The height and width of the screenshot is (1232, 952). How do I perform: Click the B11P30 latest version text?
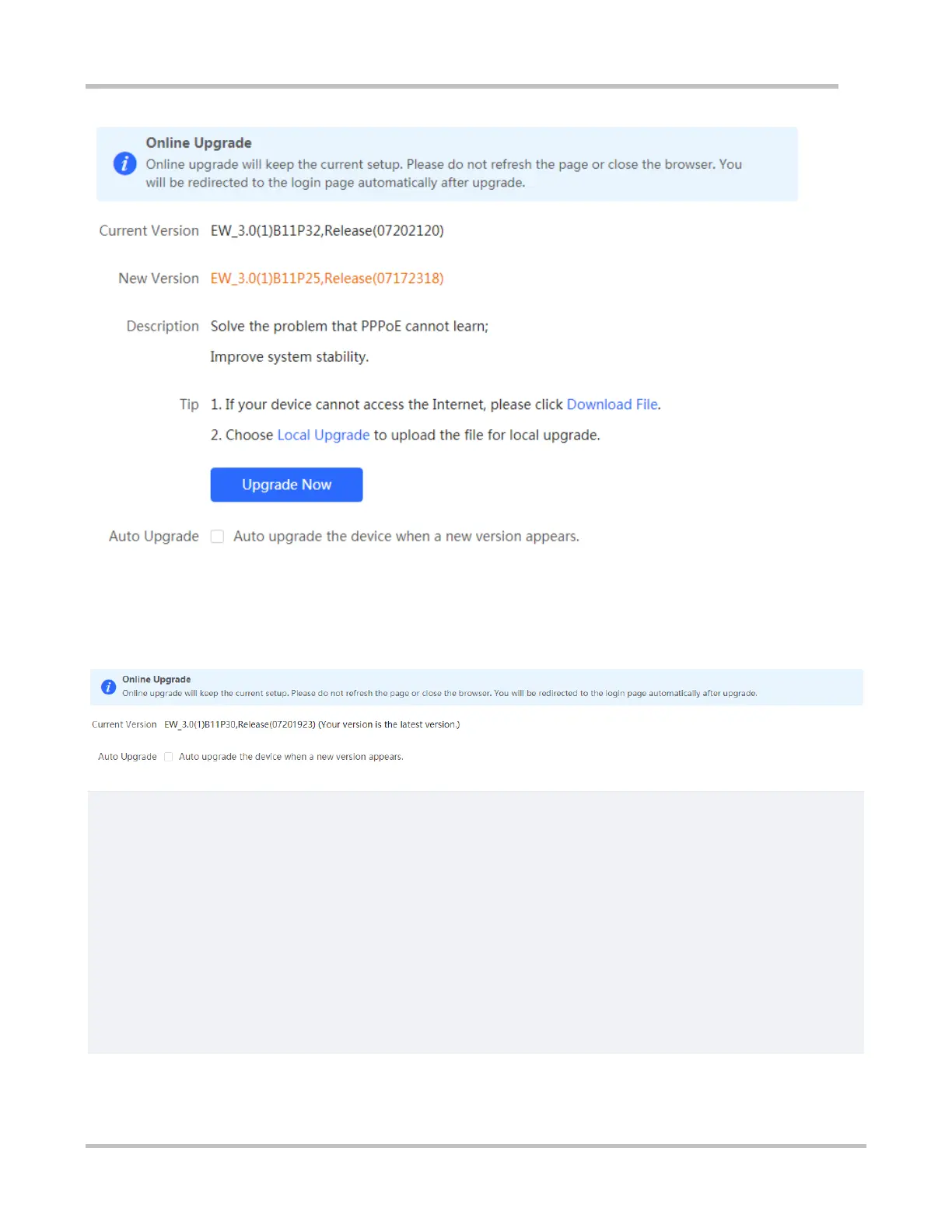click(312, 724)
